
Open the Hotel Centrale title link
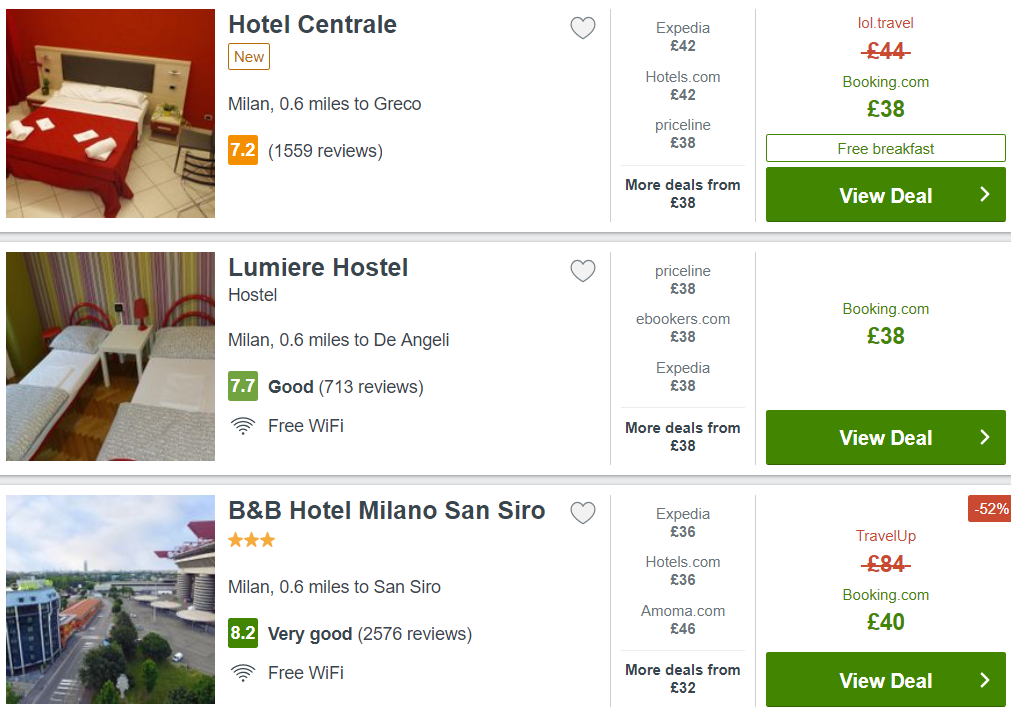click(313, 24)
